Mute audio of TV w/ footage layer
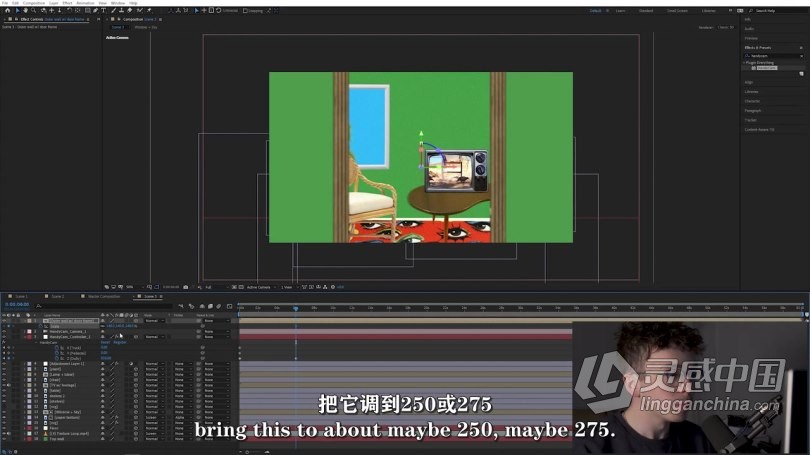The height and width of the screenshot is (455, 810). point(9,385)
